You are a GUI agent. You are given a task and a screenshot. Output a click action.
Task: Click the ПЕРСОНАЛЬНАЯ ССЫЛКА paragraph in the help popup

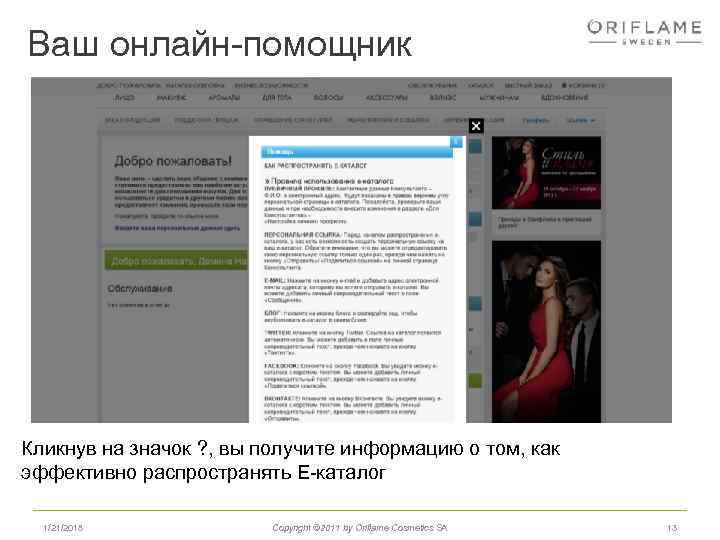(x=354, y=251)
